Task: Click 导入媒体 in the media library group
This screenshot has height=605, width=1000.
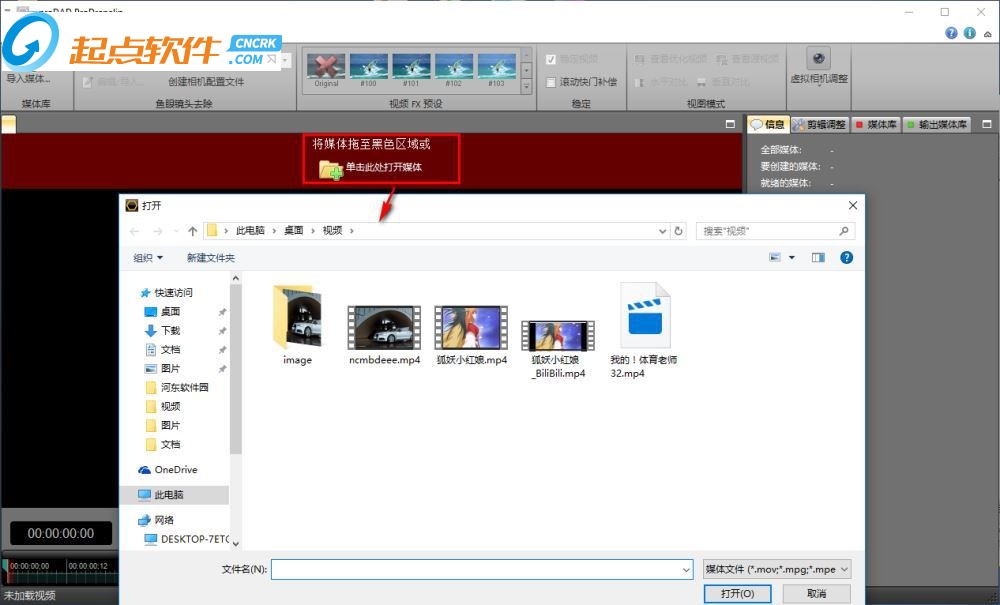Action: click(x=27, y=78)
